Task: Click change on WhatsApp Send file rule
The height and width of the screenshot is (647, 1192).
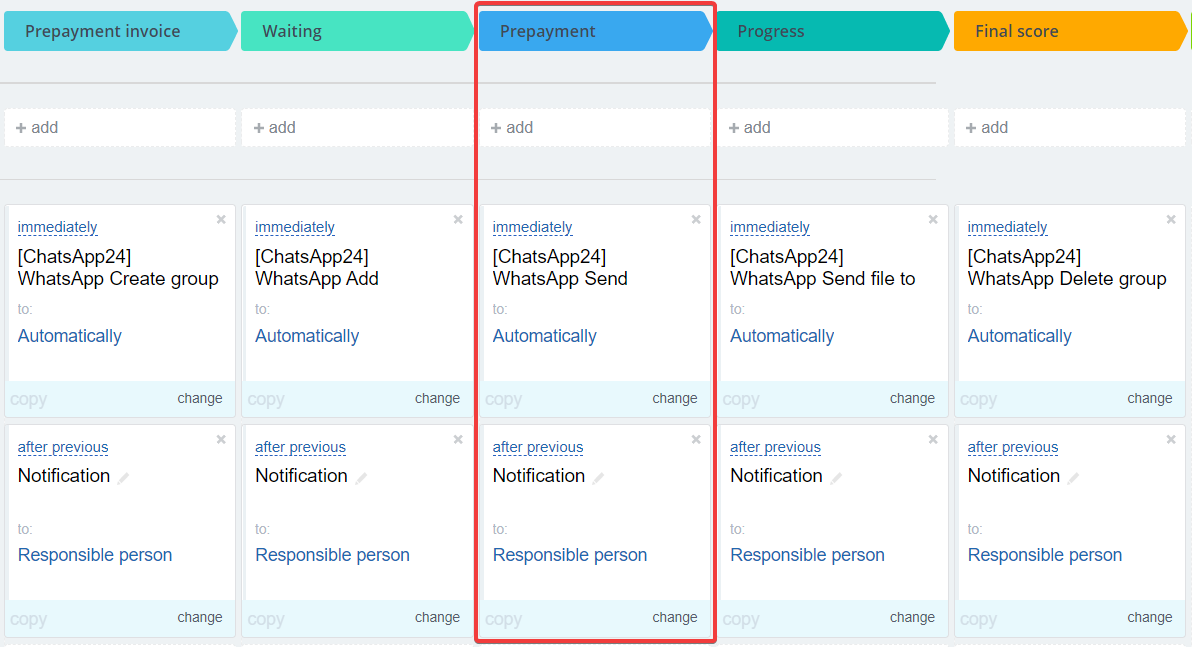Action: tap(912, 398)
